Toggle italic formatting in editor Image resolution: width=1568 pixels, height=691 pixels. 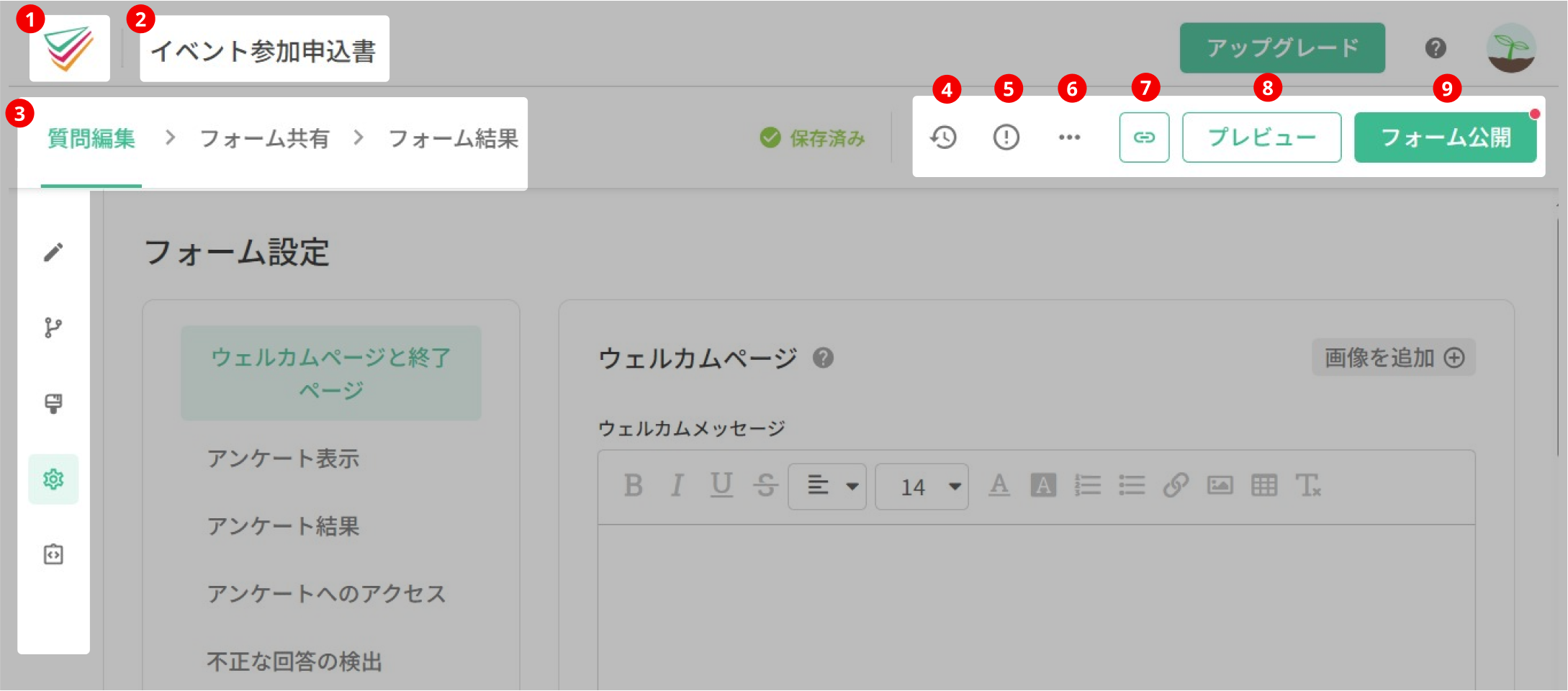coord(677,486)
